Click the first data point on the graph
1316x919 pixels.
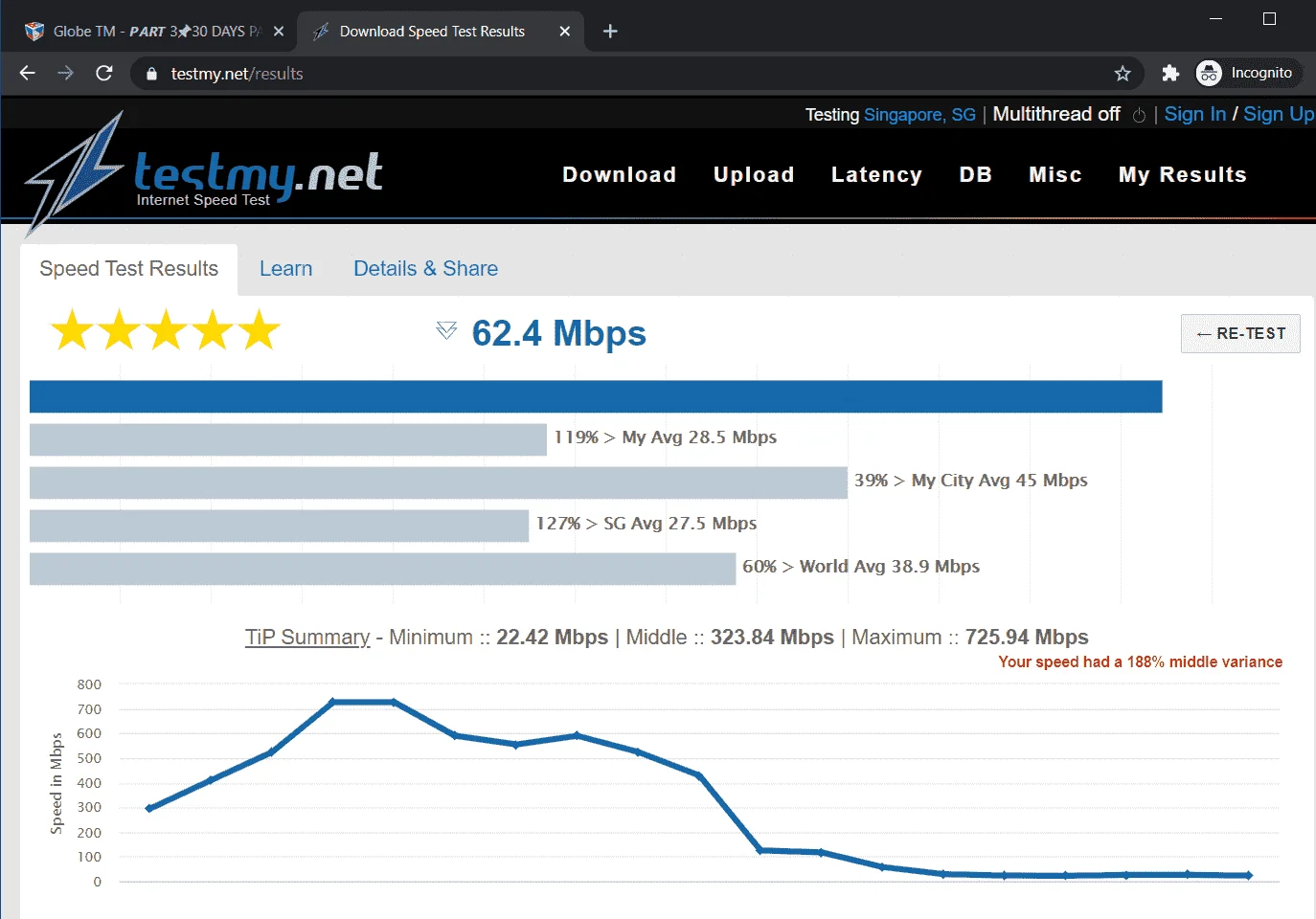coord(148,809)
